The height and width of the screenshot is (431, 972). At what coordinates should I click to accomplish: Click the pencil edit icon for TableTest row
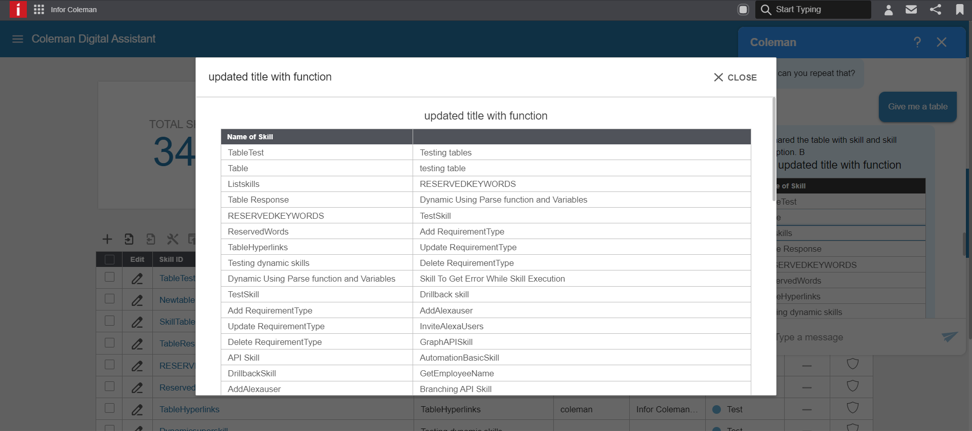(x=137, y=278)
